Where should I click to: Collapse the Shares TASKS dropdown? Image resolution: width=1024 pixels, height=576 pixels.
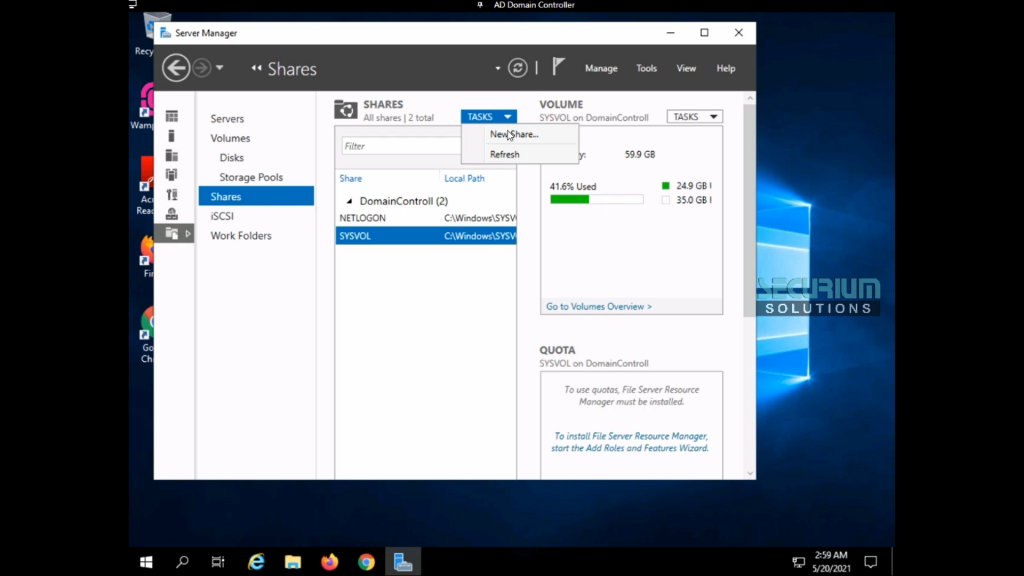click(488, 116)
